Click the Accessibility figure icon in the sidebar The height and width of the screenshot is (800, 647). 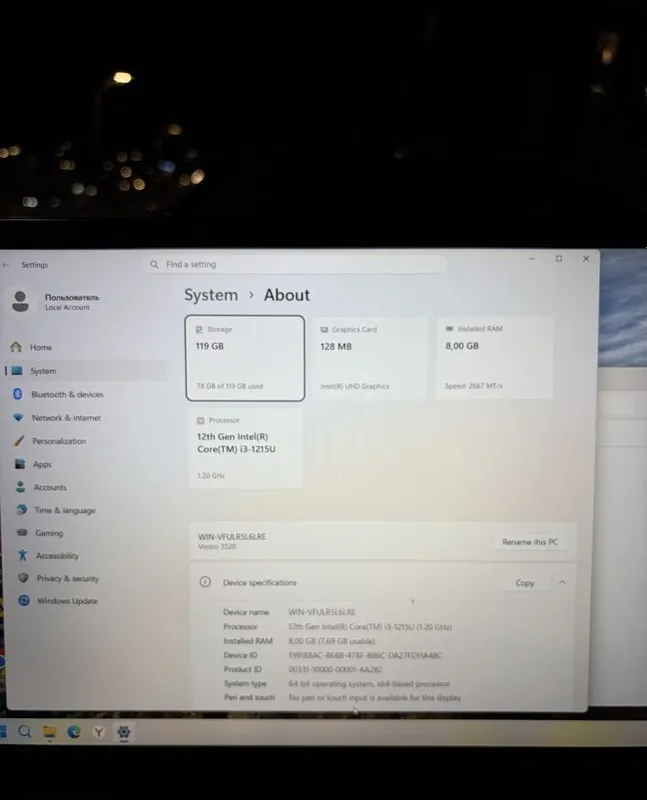pyautogui.click(x=22, y=555)
